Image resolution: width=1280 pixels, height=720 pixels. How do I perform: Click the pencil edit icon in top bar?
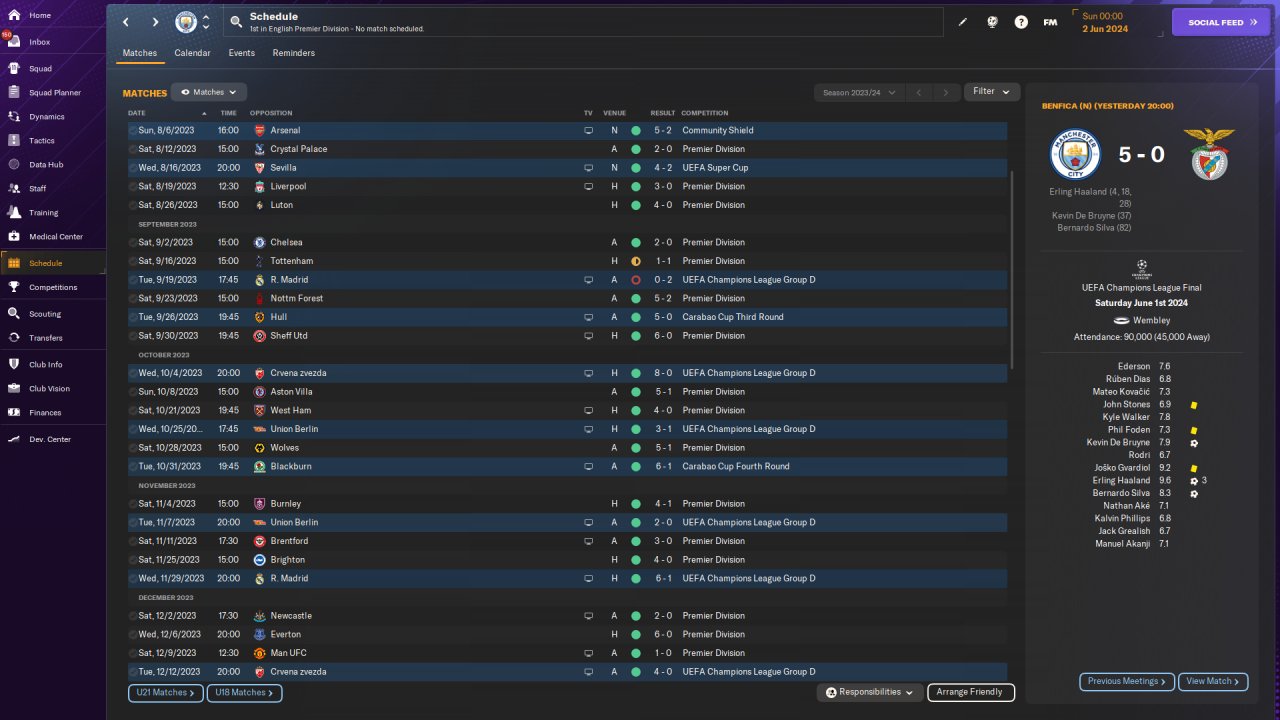[963, 22]
